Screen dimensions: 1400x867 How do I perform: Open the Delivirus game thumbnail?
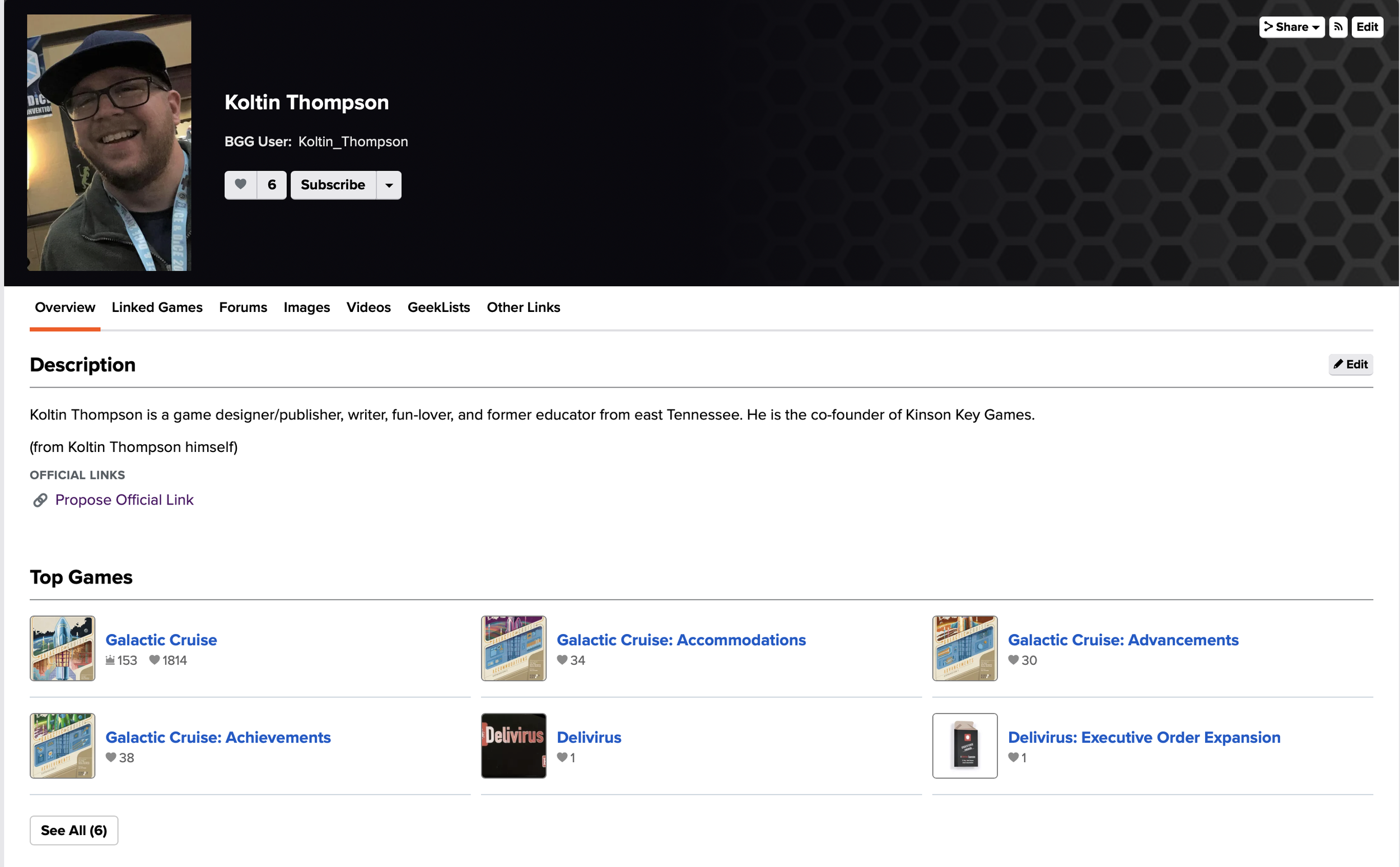(513, 745)
